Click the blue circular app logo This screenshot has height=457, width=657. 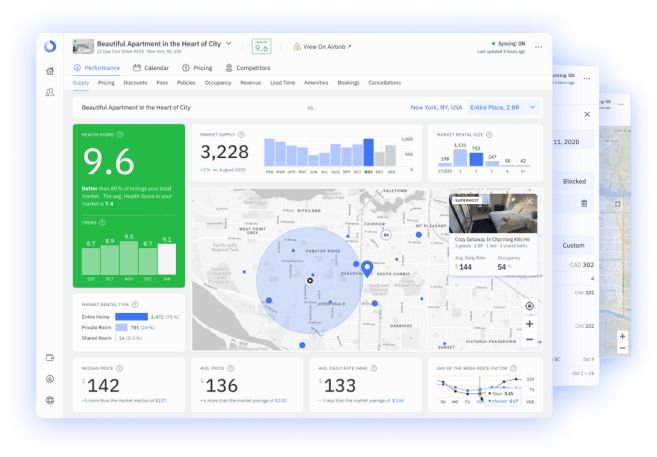pyautogui.click(x=50, y=46)
